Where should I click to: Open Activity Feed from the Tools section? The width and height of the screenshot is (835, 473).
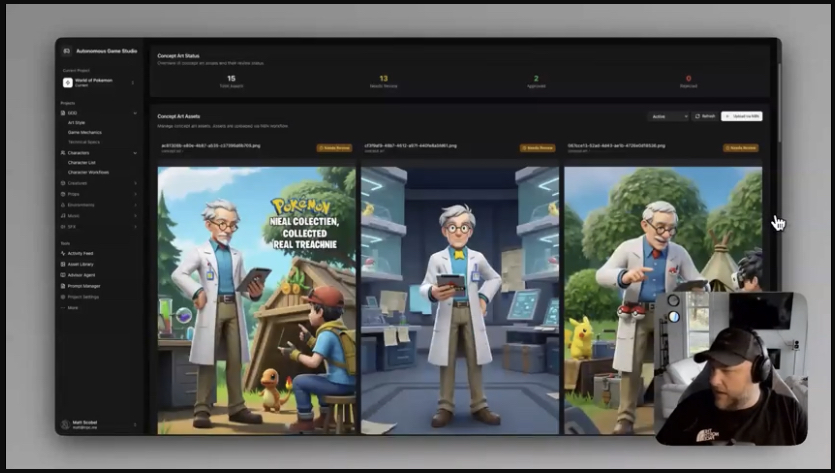[80, 253]
